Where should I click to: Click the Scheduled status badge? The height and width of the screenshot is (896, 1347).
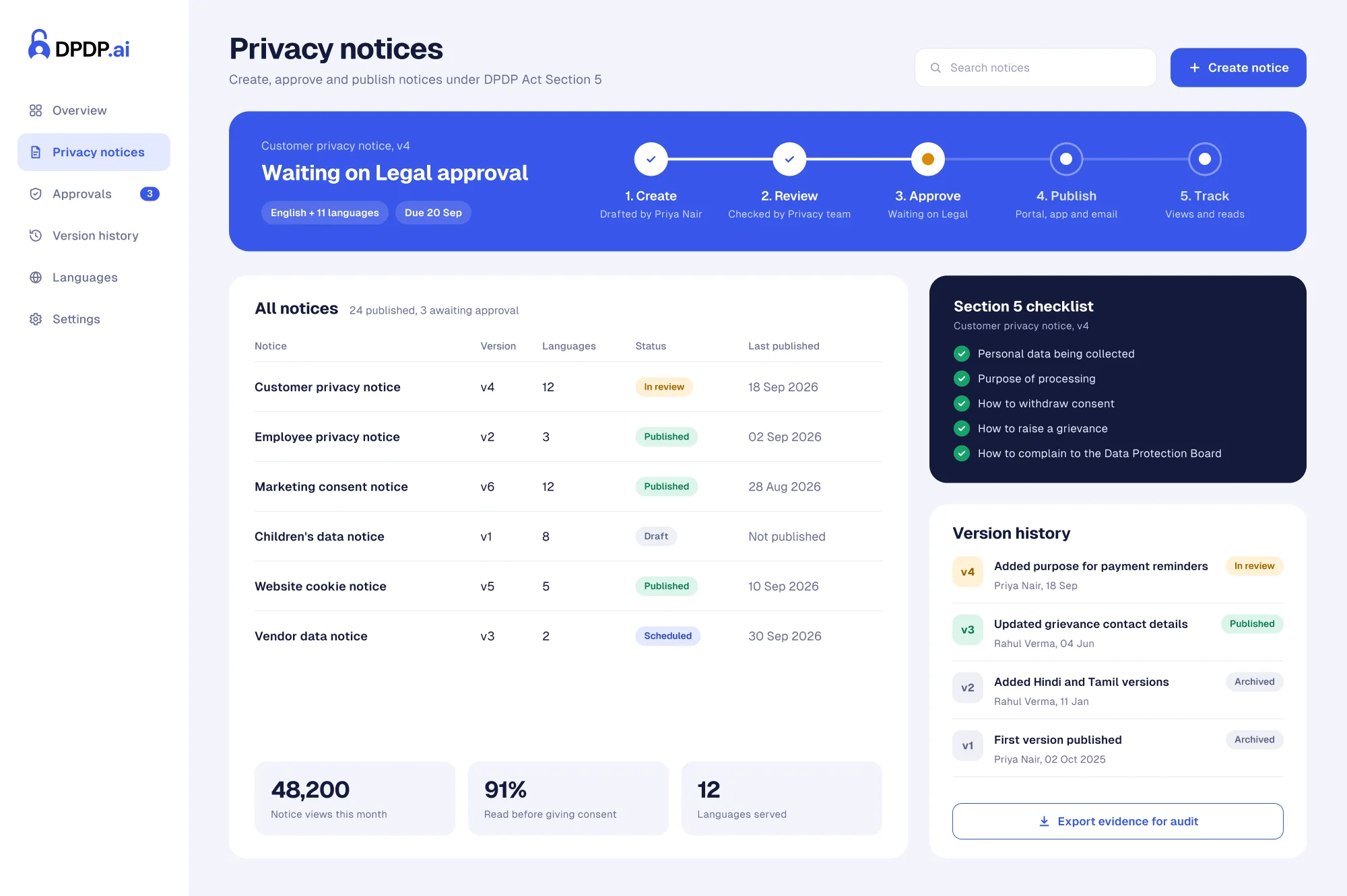pos(667,636)
